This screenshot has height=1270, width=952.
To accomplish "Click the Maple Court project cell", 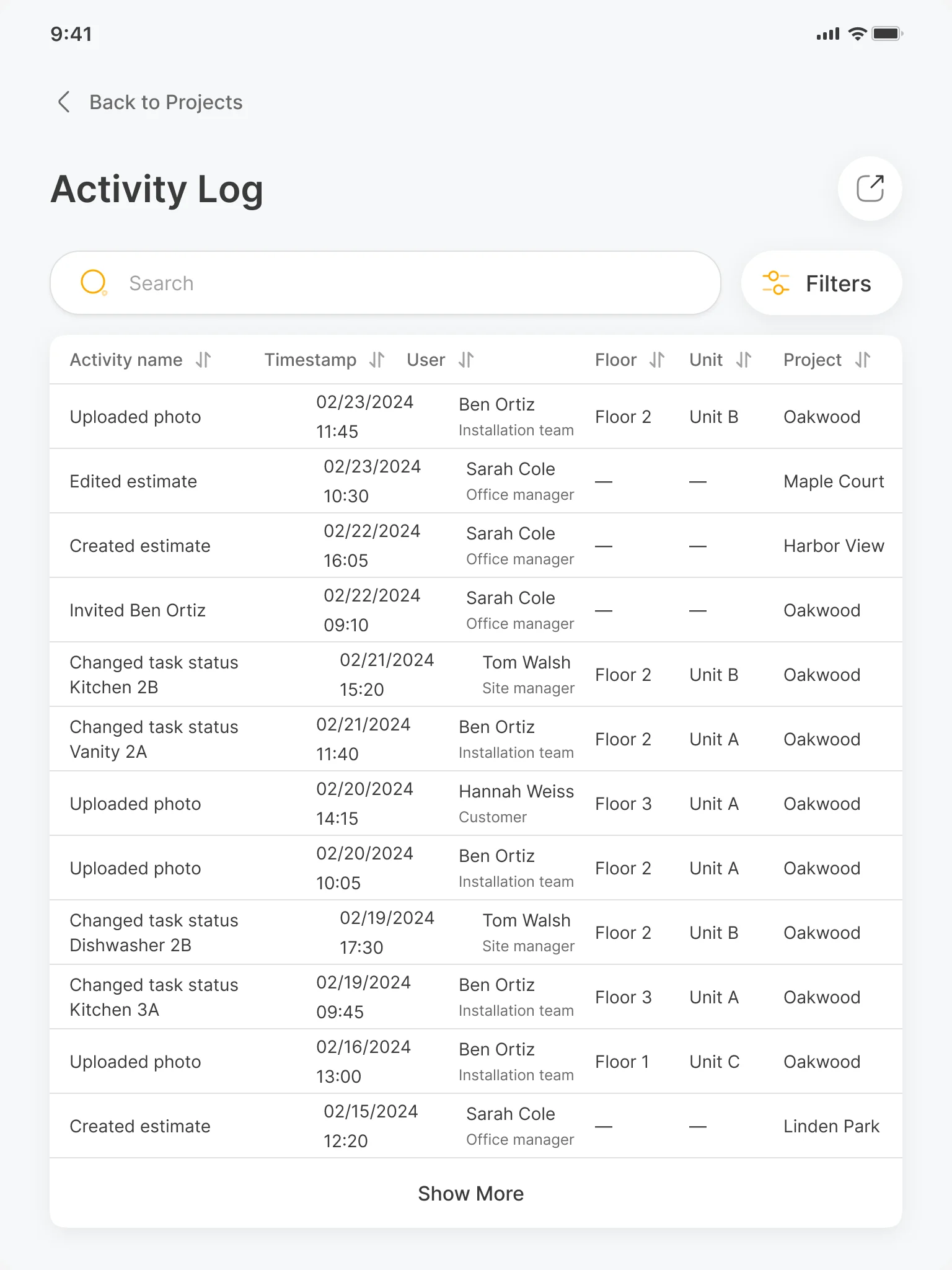I will pyautogui.click(x=834, y=481).
